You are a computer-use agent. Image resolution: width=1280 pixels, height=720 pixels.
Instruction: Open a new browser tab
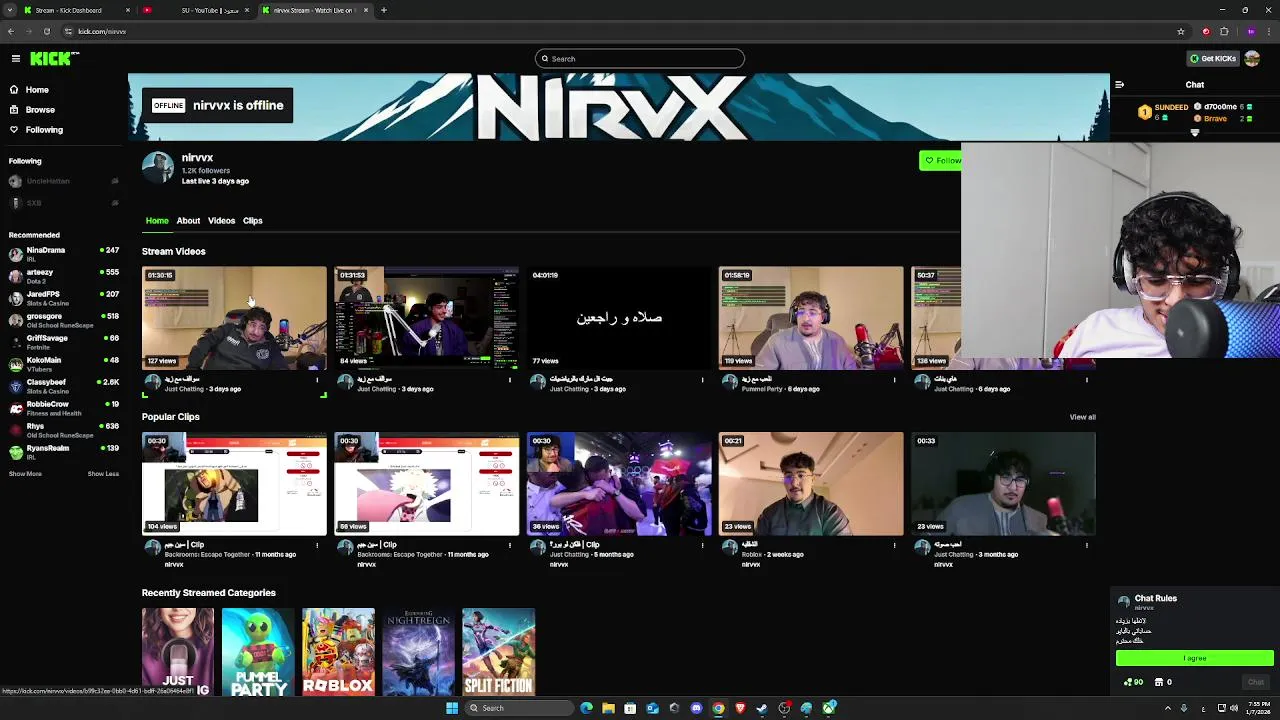(x=384, y=10)
